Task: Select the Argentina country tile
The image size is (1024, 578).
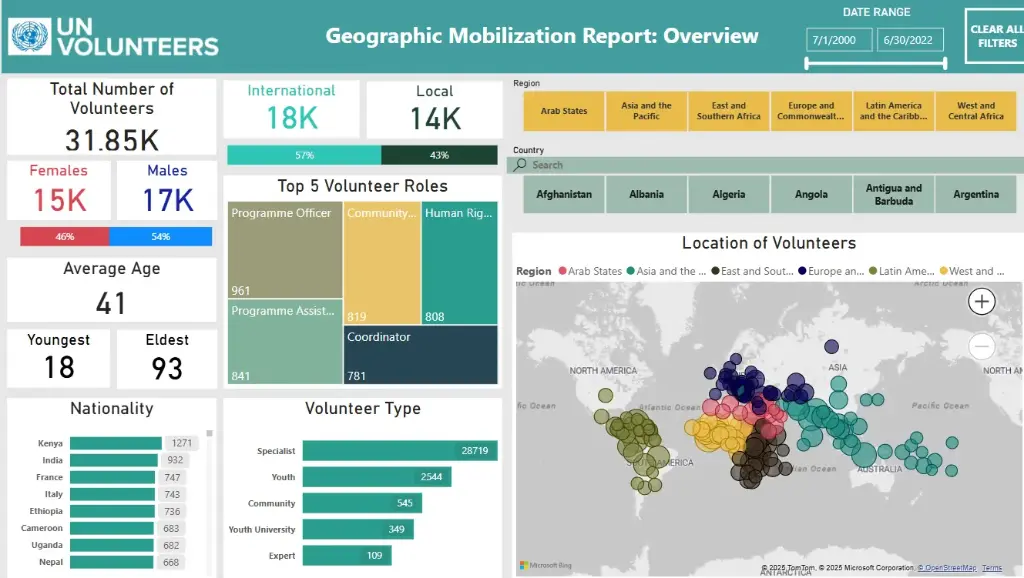Action: (x=975, y=194)
